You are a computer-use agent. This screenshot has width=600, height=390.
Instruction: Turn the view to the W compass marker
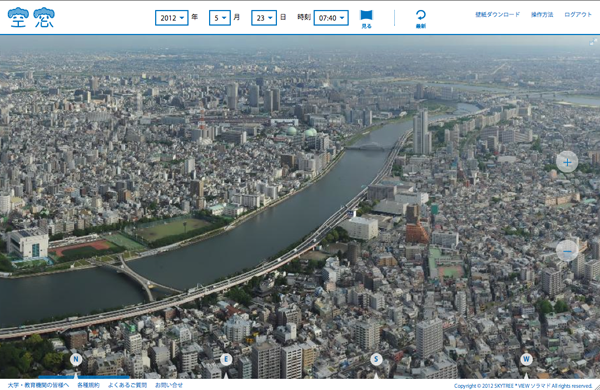pyautogui.click(x=526, y=359)
